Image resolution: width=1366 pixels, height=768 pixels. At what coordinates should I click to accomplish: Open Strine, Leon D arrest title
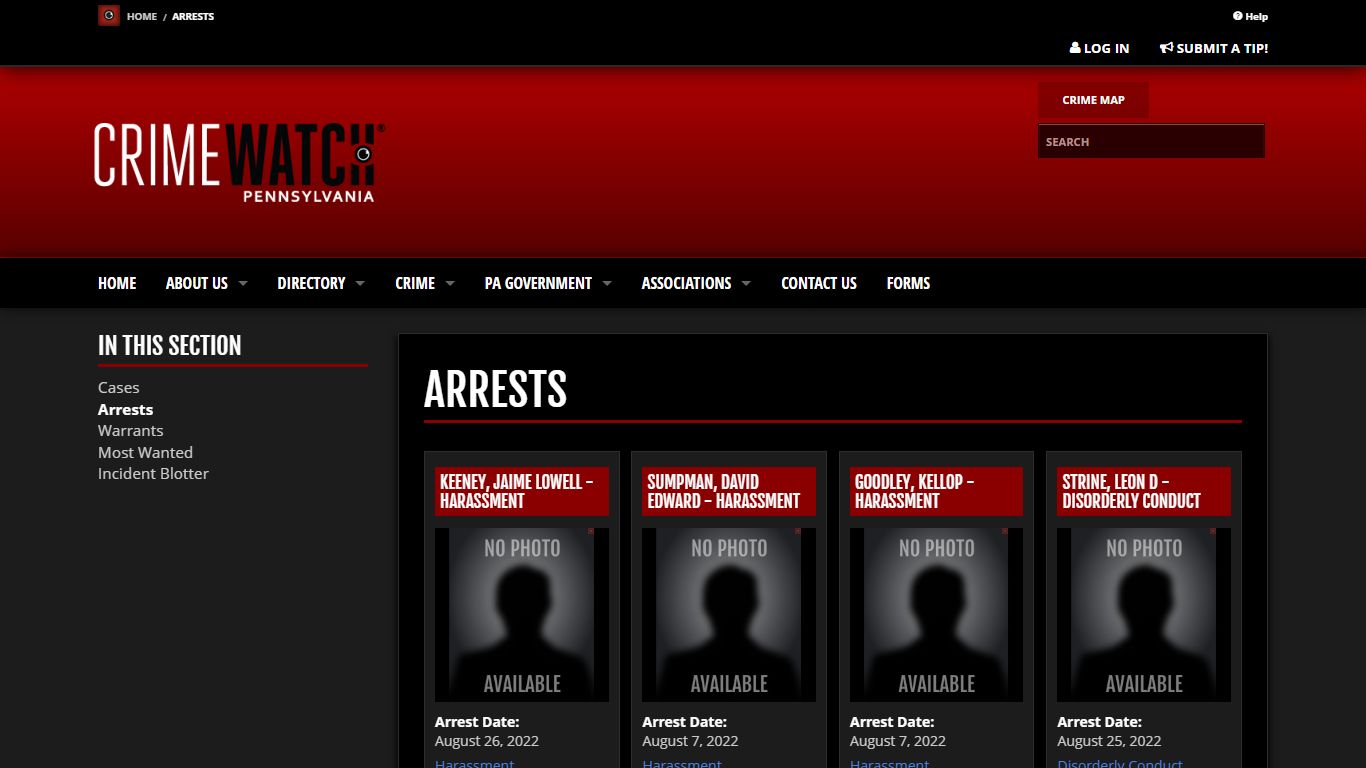point(1144,491)
